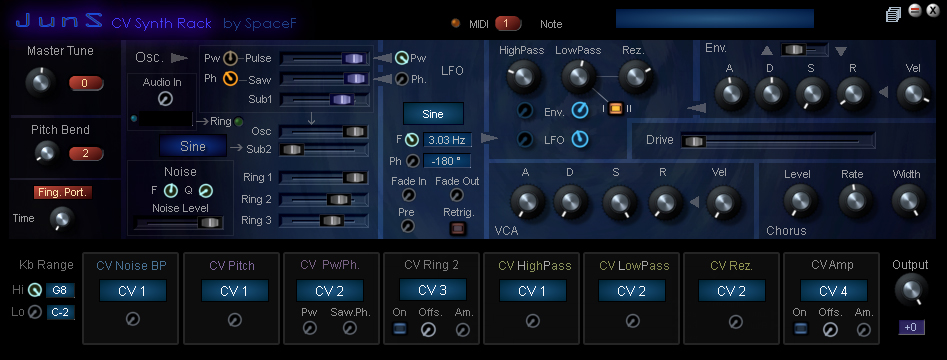This screenshot has height=360, width=947.
Task: Open CV Noise BP source selector
Action: 132,291
